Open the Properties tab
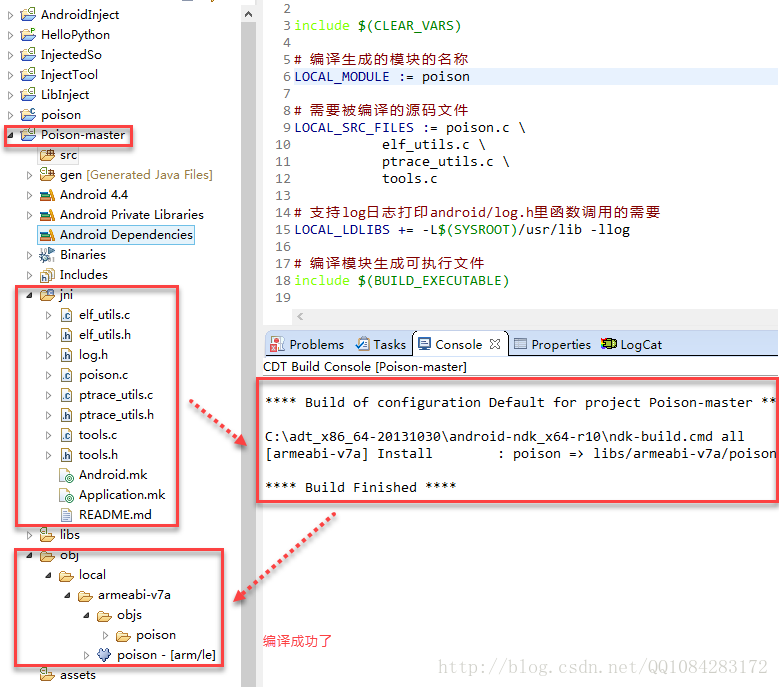Image resolution: width=779 pixels, height=687 pixels. 552,344
